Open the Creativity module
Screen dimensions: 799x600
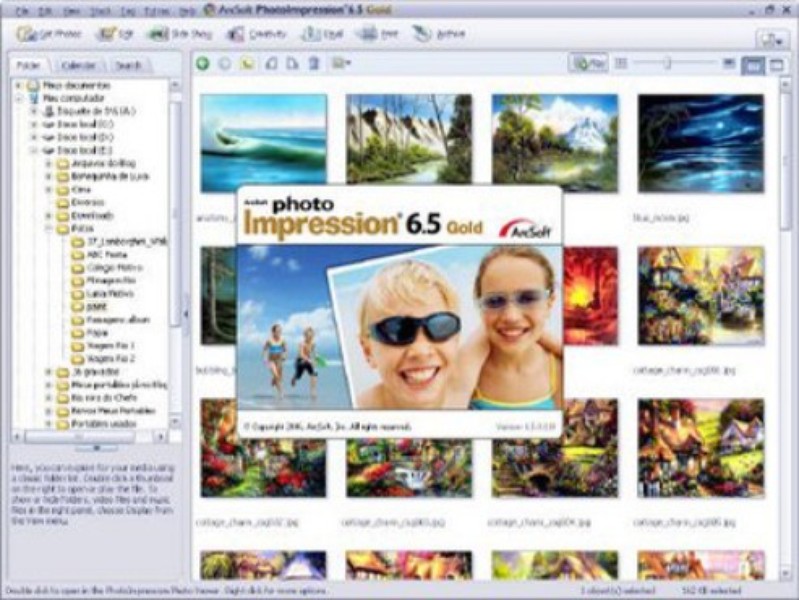click(256, 34)
